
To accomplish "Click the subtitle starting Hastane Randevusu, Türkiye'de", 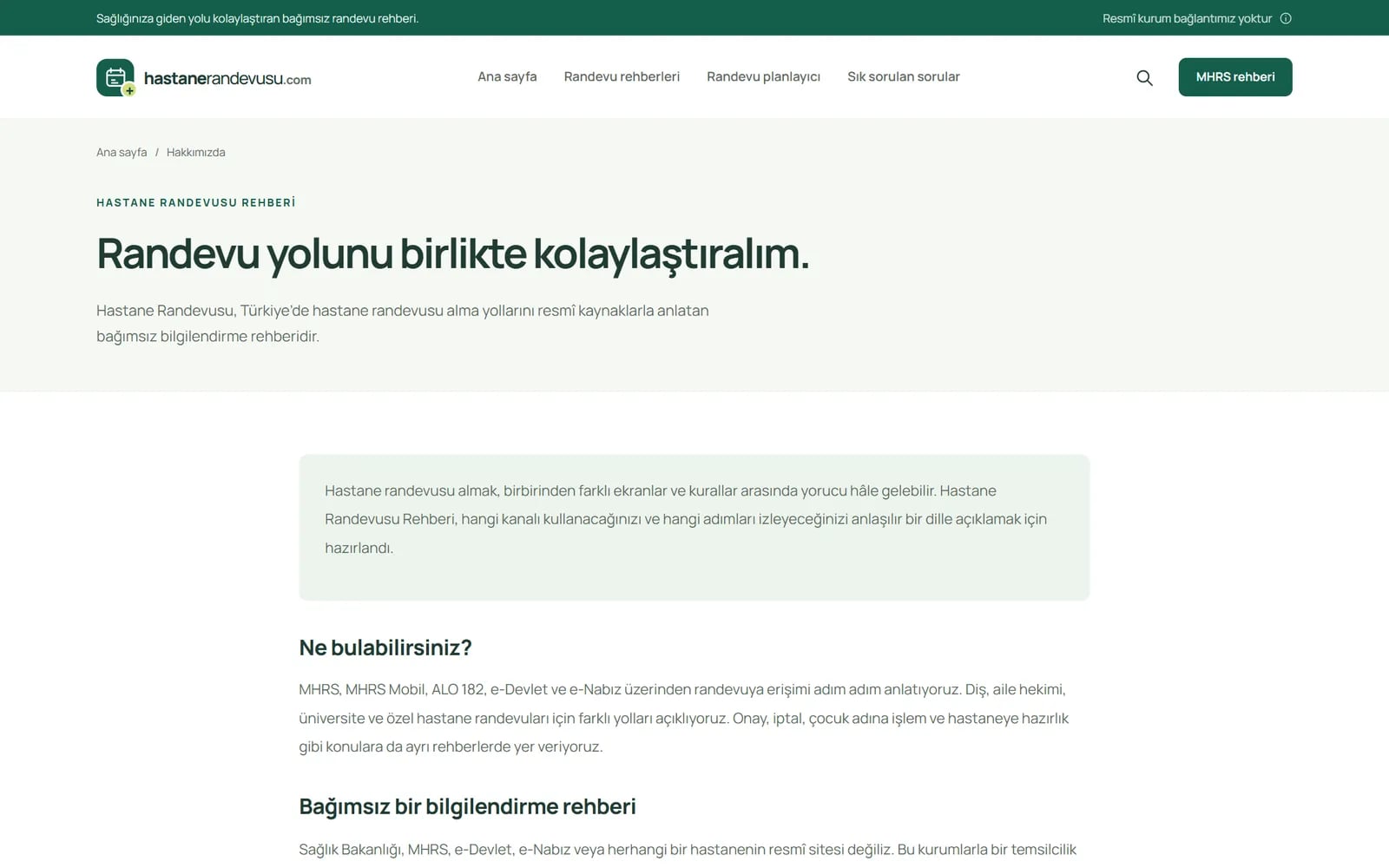I will coord(403,323).
